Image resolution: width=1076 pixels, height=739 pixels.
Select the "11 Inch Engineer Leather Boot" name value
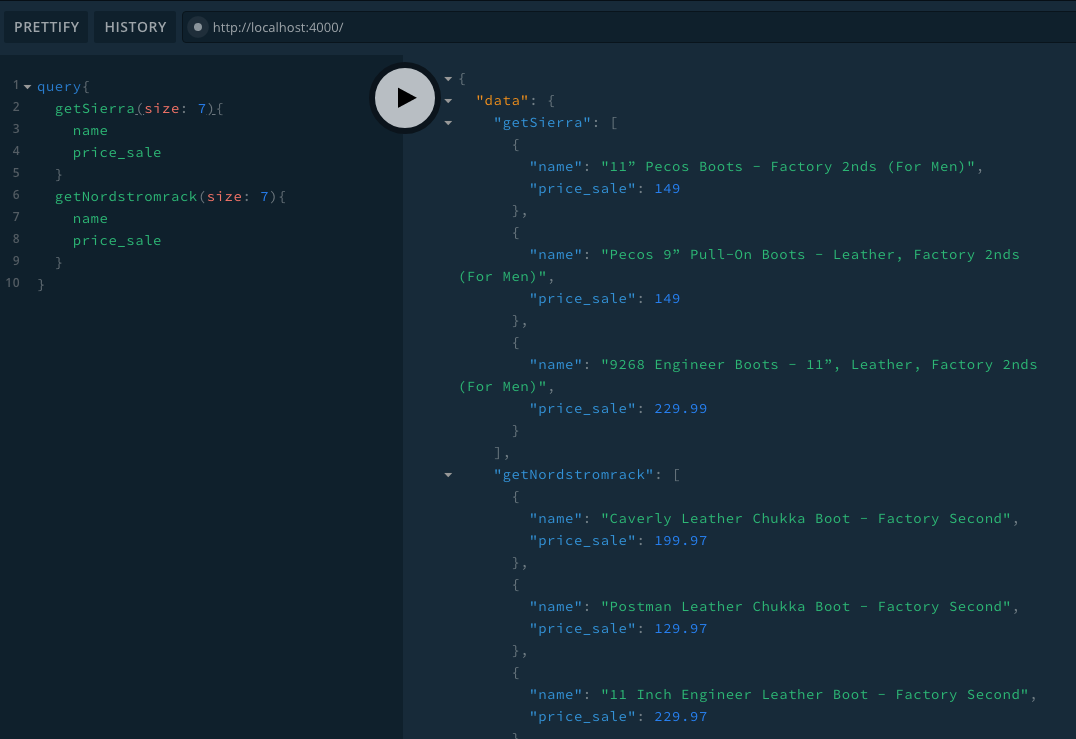tap(815, 694)
